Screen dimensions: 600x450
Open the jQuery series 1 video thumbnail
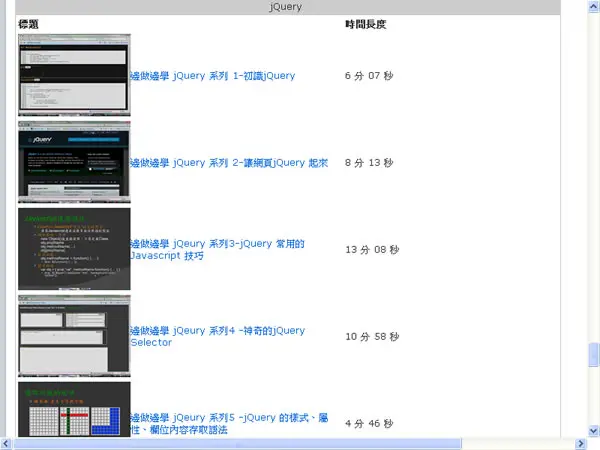(74, 75)
